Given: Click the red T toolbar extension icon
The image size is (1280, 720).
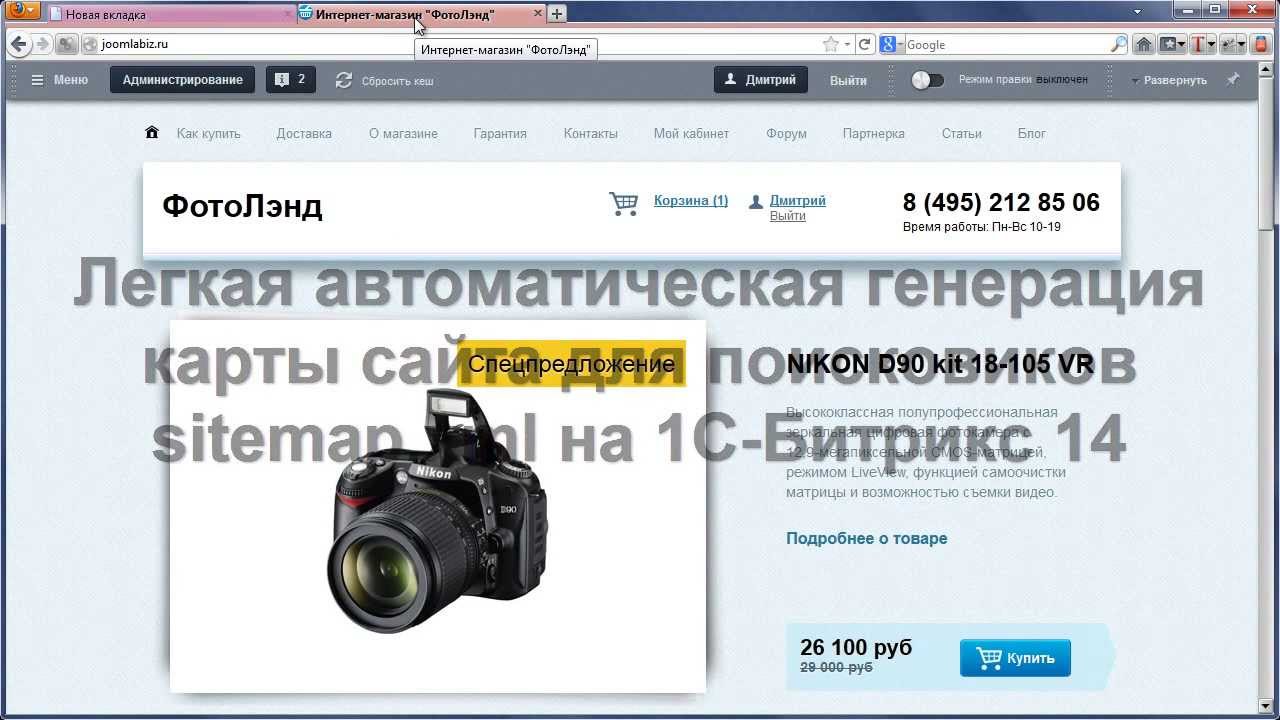Looking at the screenshot, I should [x=1197, y=44].
